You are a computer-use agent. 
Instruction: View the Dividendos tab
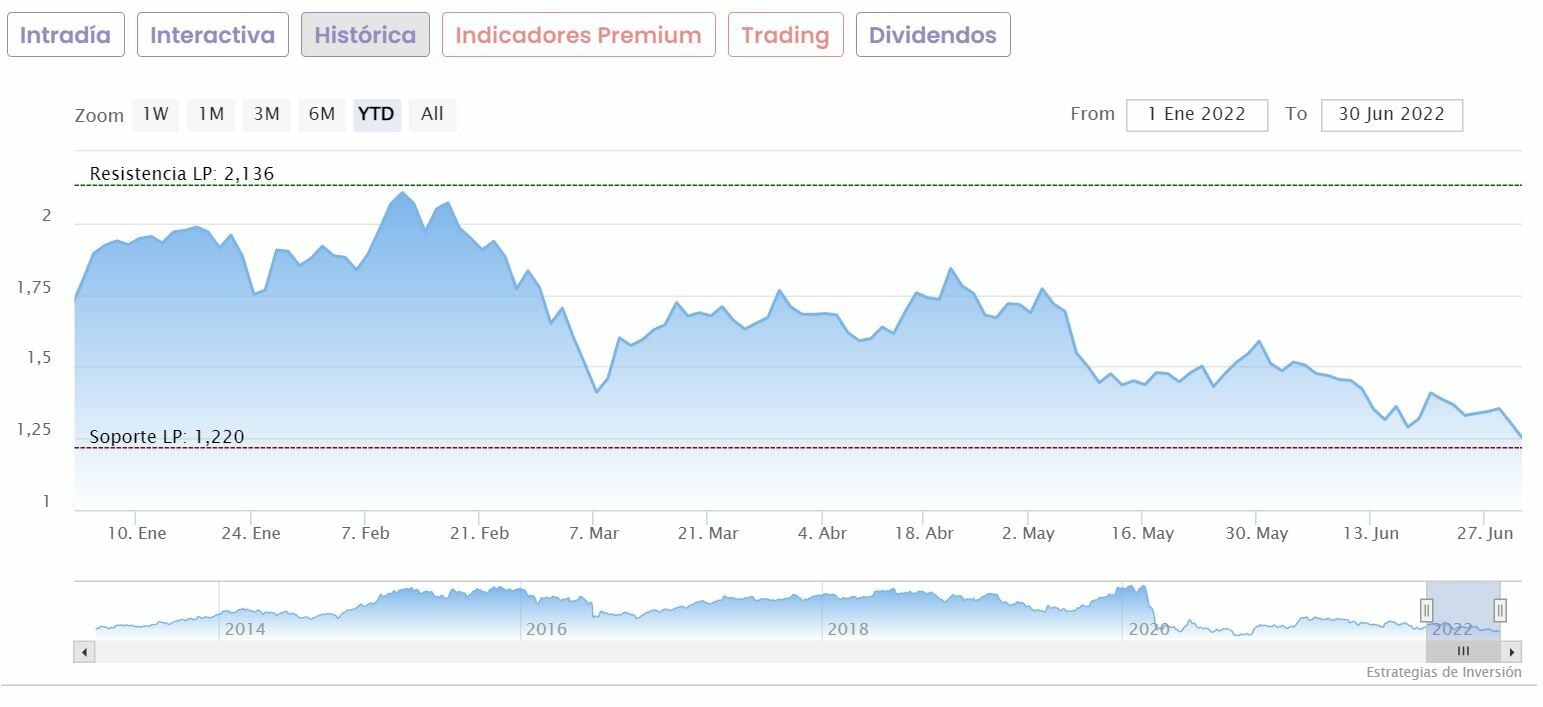point(932,35)
